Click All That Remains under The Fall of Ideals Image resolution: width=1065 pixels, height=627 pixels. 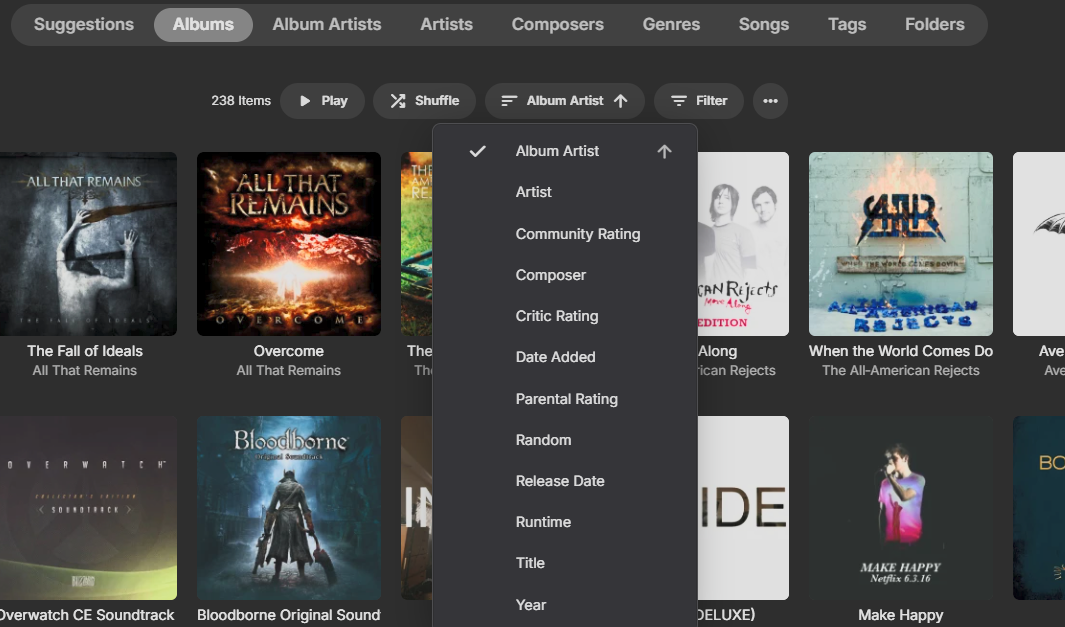pyautogui.click(x=85, y=371)
